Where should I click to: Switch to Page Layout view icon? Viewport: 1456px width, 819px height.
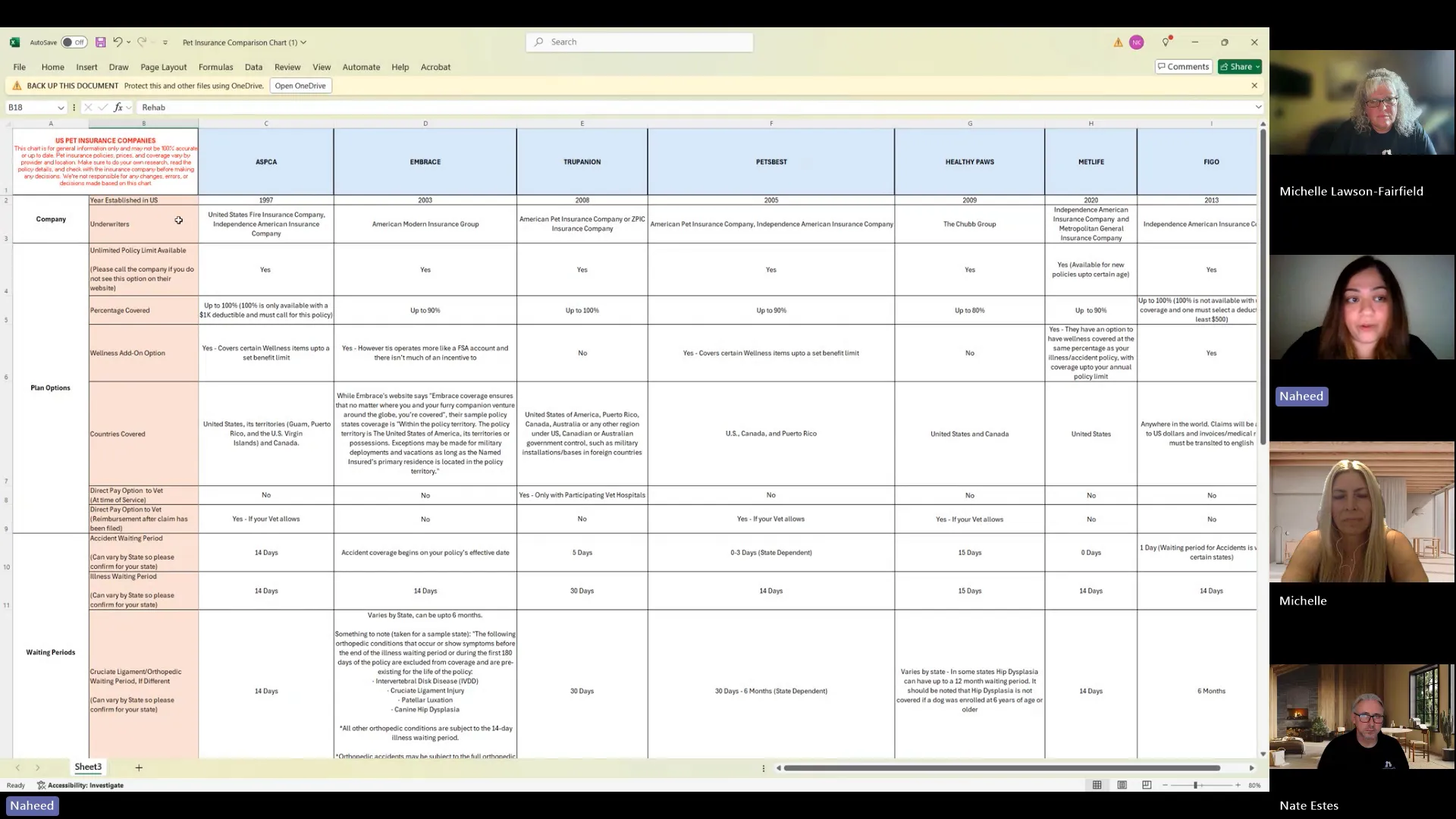click(1122, 785)
